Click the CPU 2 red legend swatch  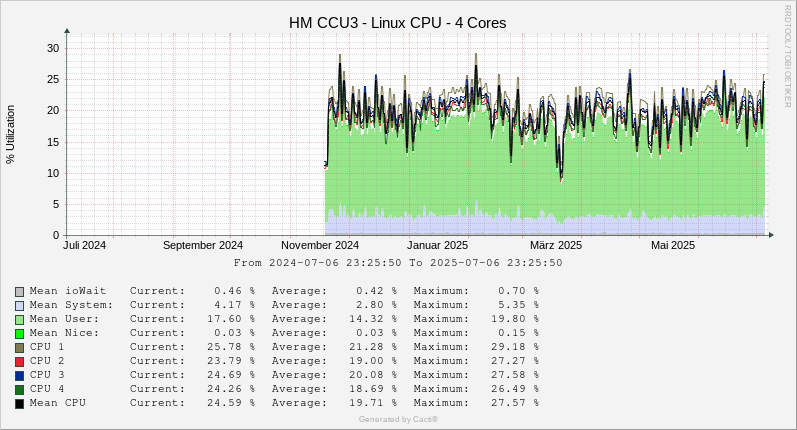(19, 362)
